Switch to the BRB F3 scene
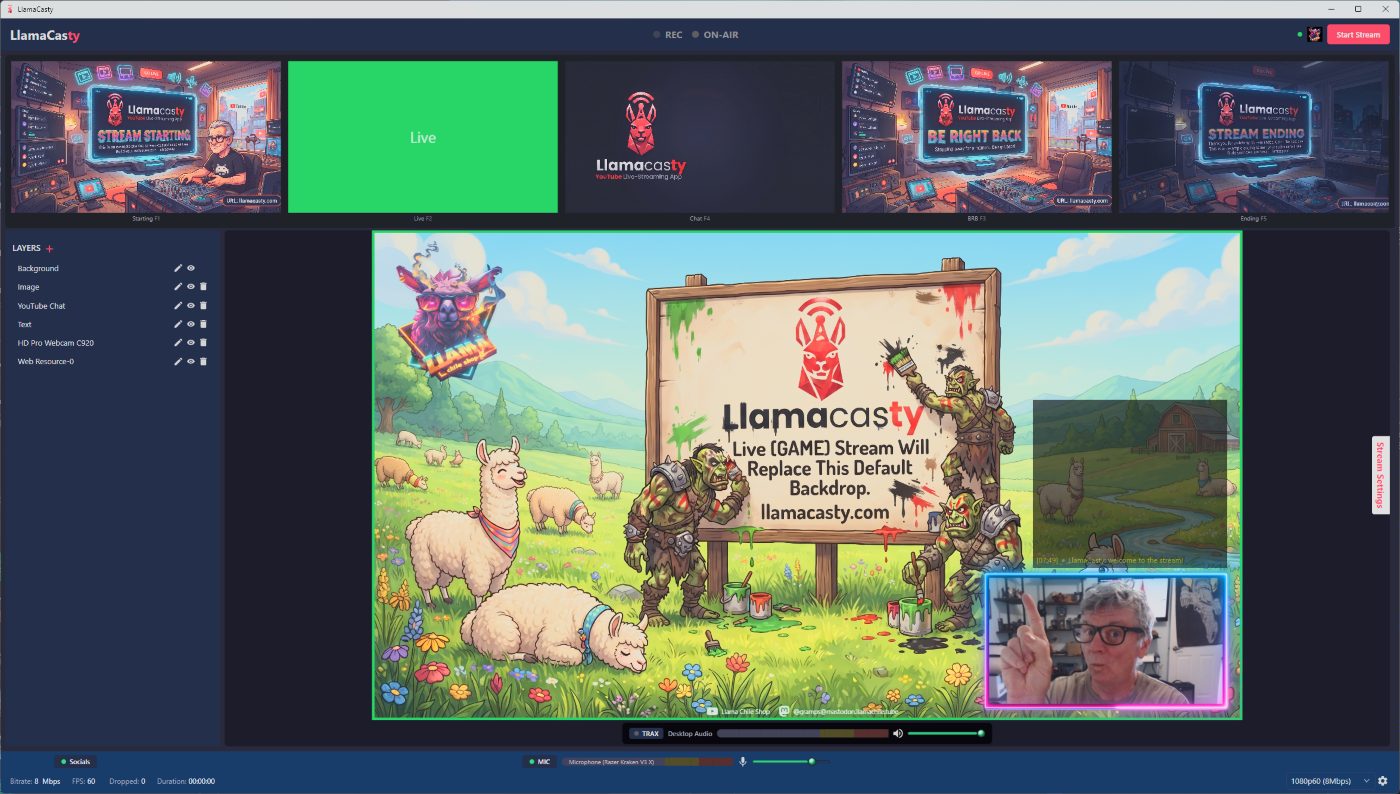Screen dimensions: 1400x794 coord(977,137)
